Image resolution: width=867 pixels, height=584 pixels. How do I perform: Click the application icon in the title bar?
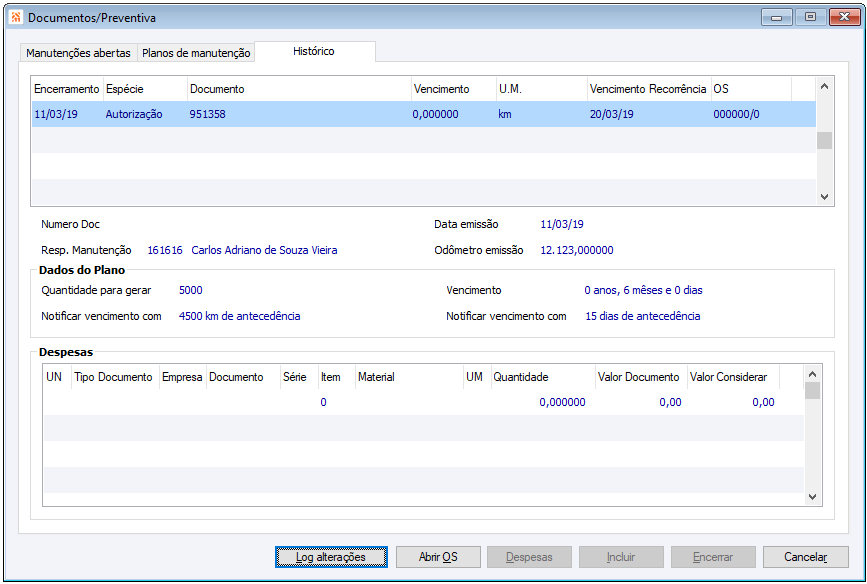[15, 17]
